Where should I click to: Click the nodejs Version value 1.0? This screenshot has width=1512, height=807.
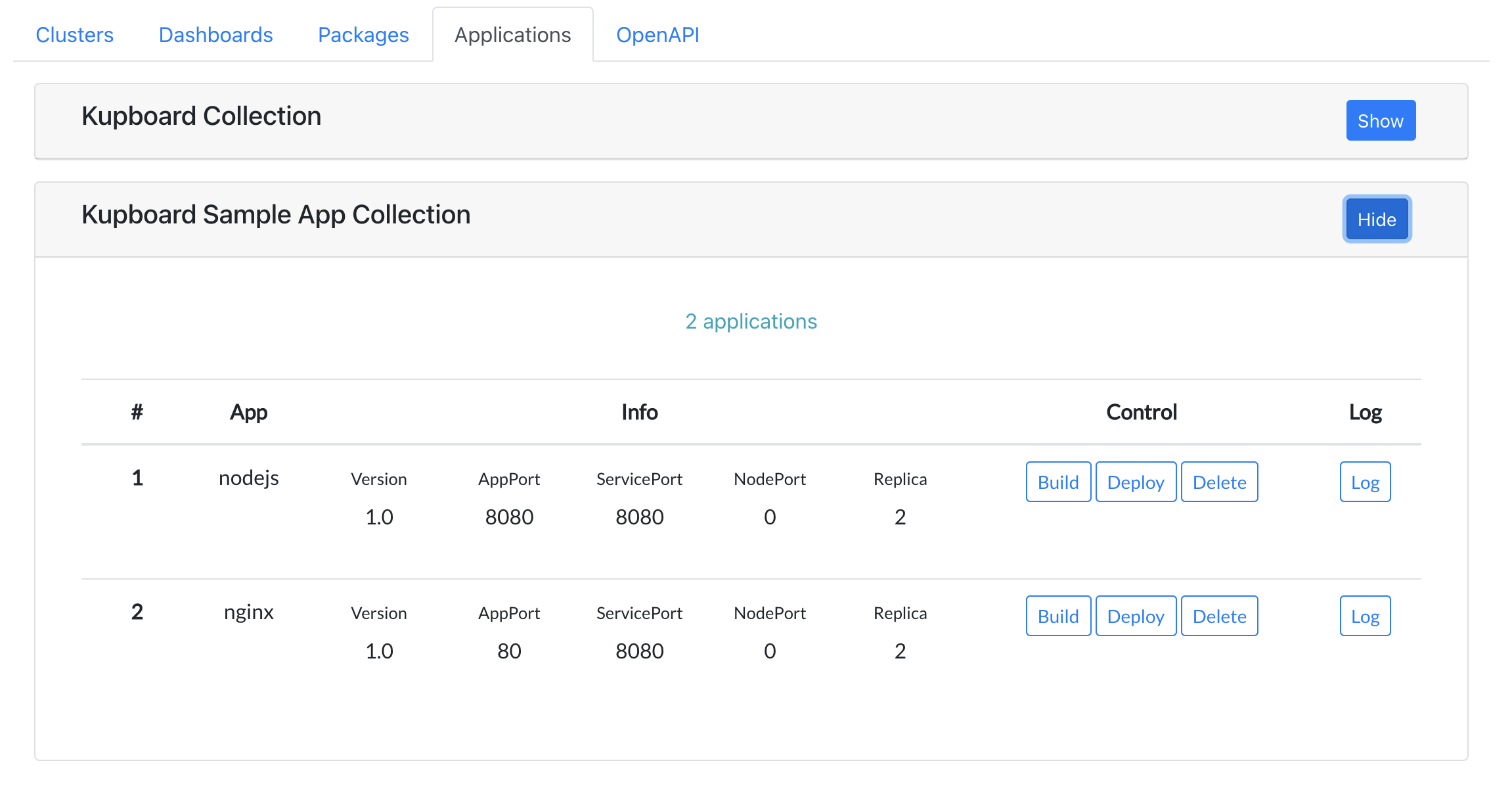pyautogui.click(x=379, y=517)
